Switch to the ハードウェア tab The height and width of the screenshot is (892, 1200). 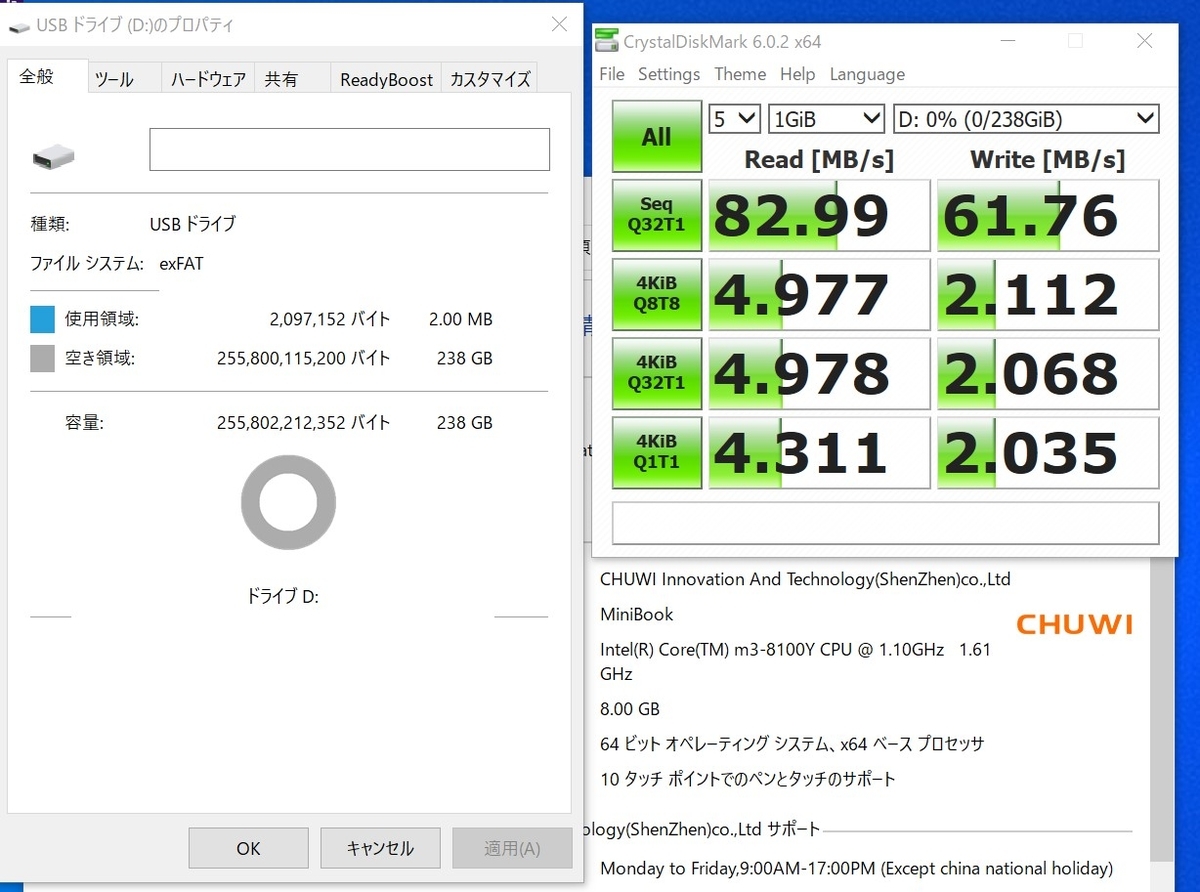pyautogui.click(x=208, y=79)
